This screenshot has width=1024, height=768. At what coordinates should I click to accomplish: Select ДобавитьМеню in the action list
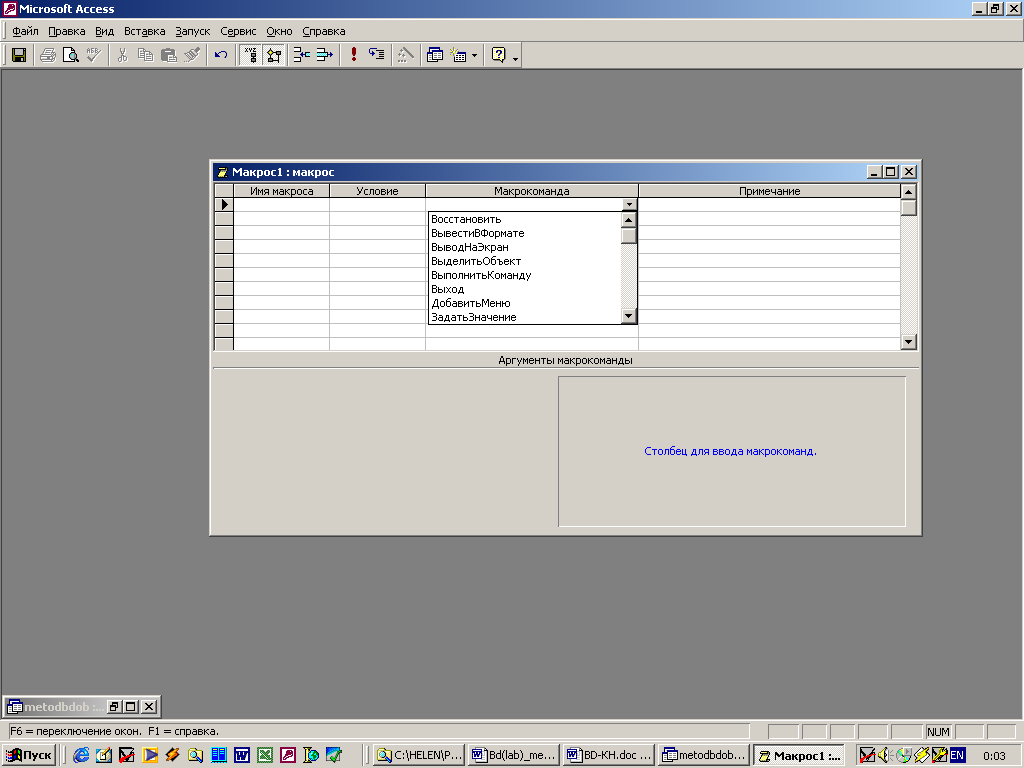[x=524, y=303]
